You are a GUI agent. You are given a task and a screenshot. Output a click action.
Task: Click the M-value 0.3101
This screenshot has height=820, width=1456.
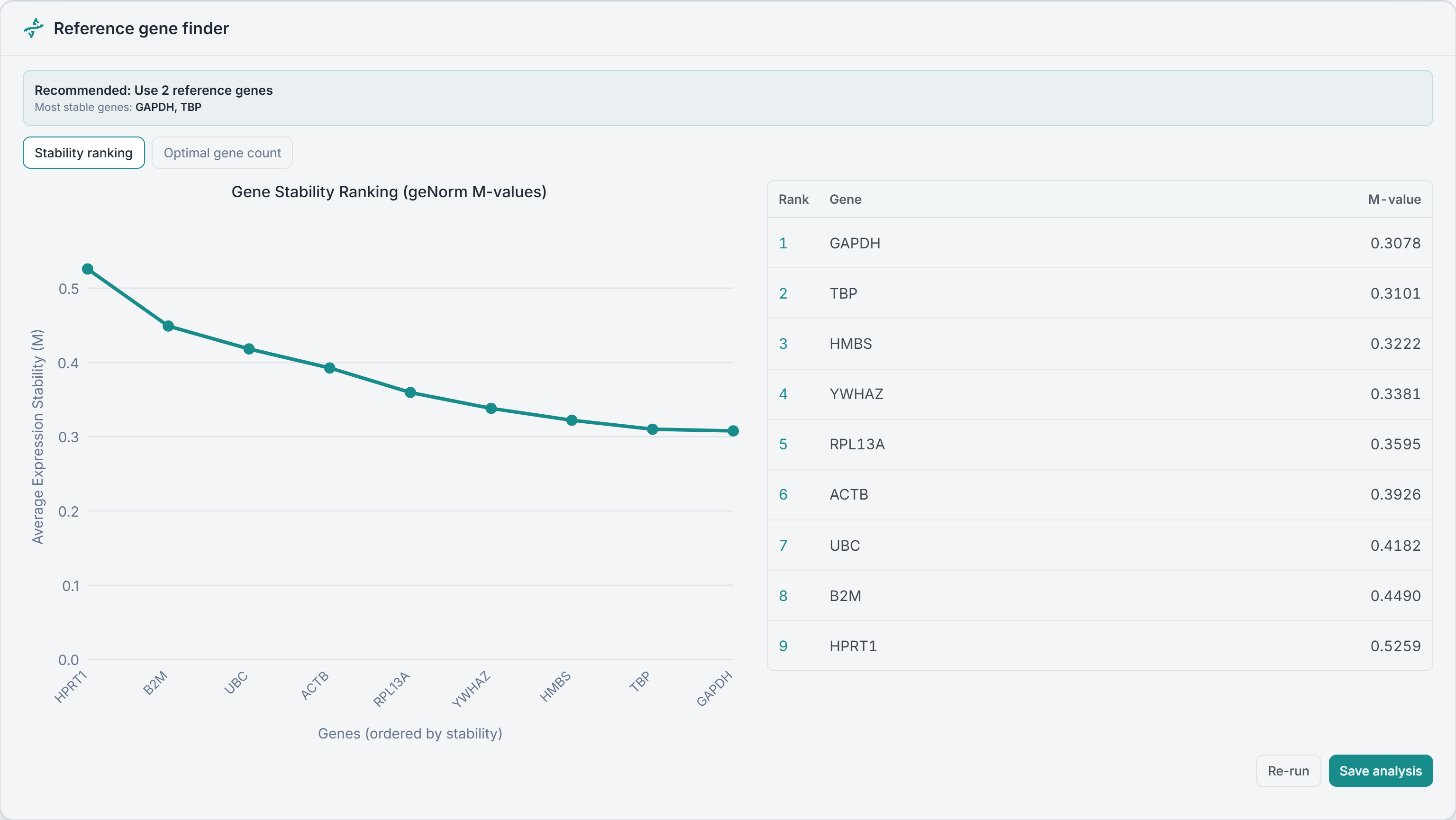coord(1395,293)
